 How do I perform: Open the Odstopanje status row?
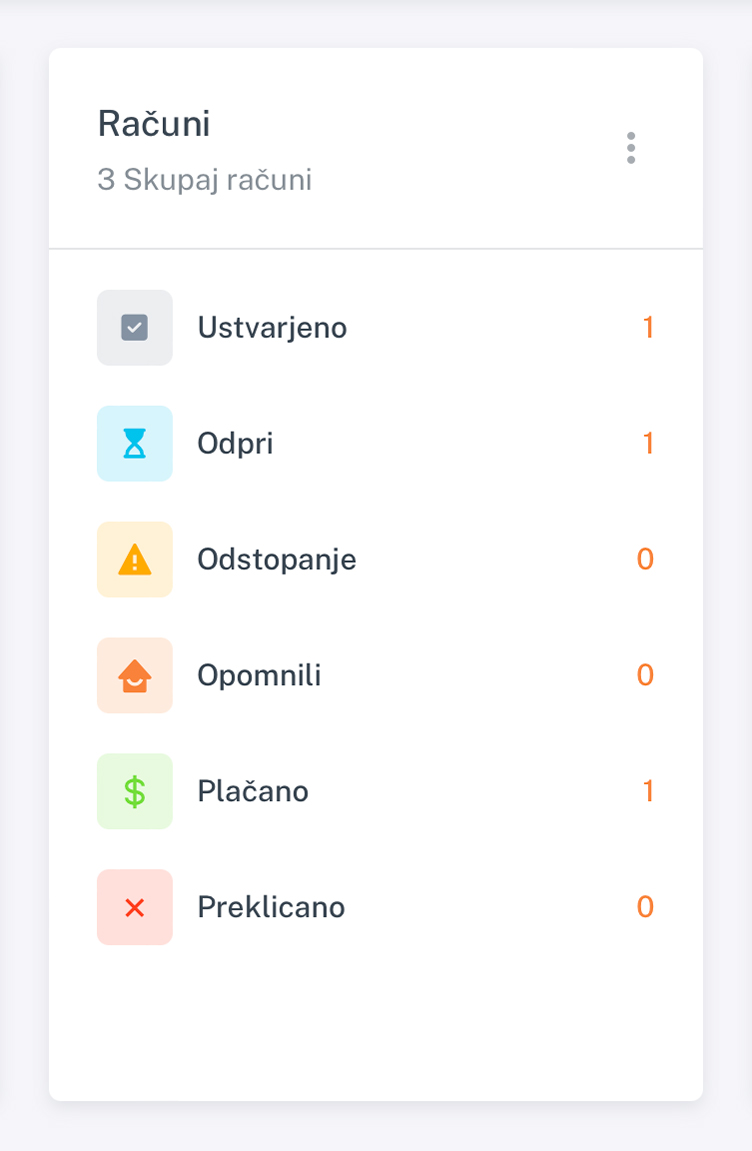(375, 559)
